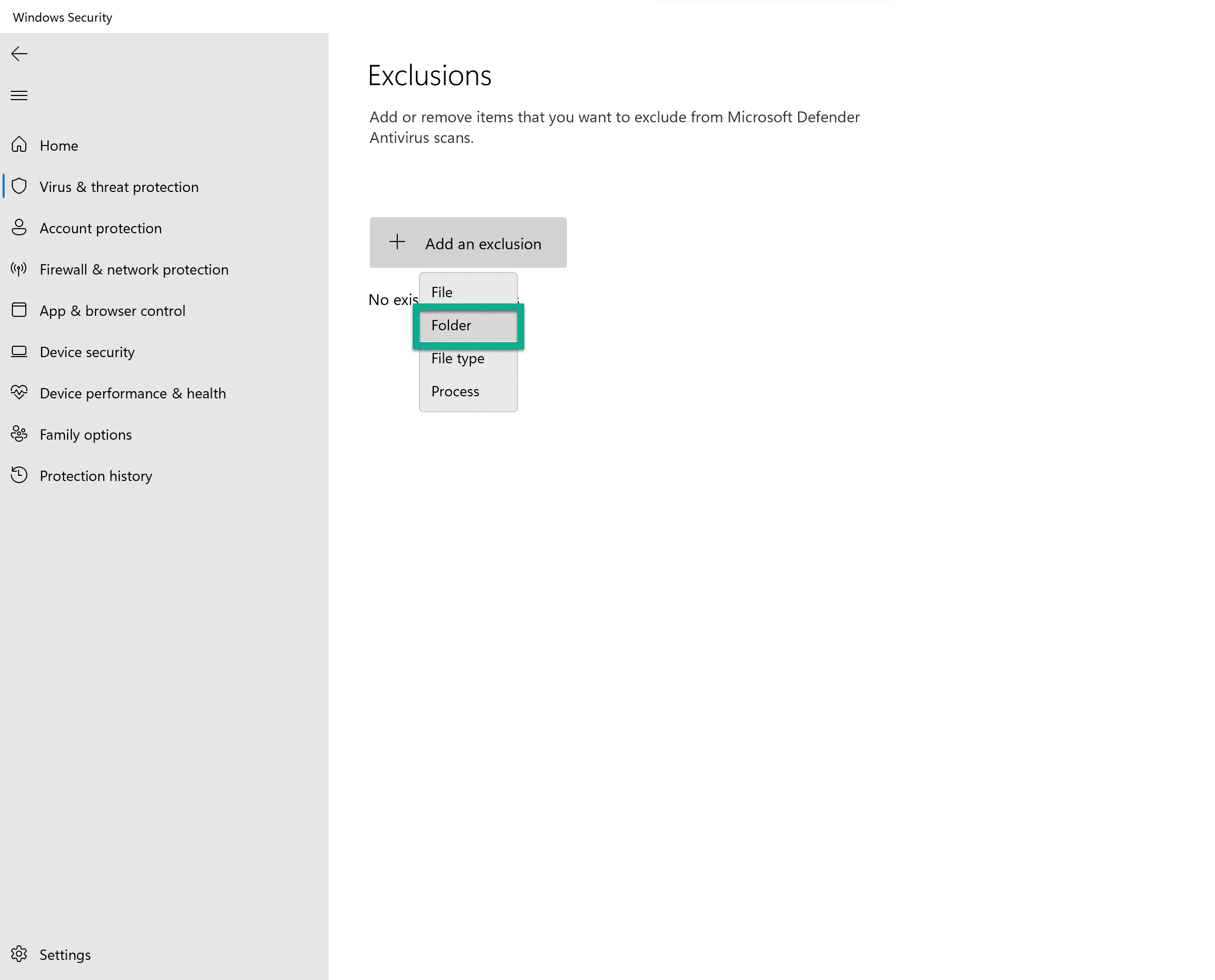The image size is (1215, 980).
Task: Click the Add an exclusion button
Action: (x=468, y=243)
